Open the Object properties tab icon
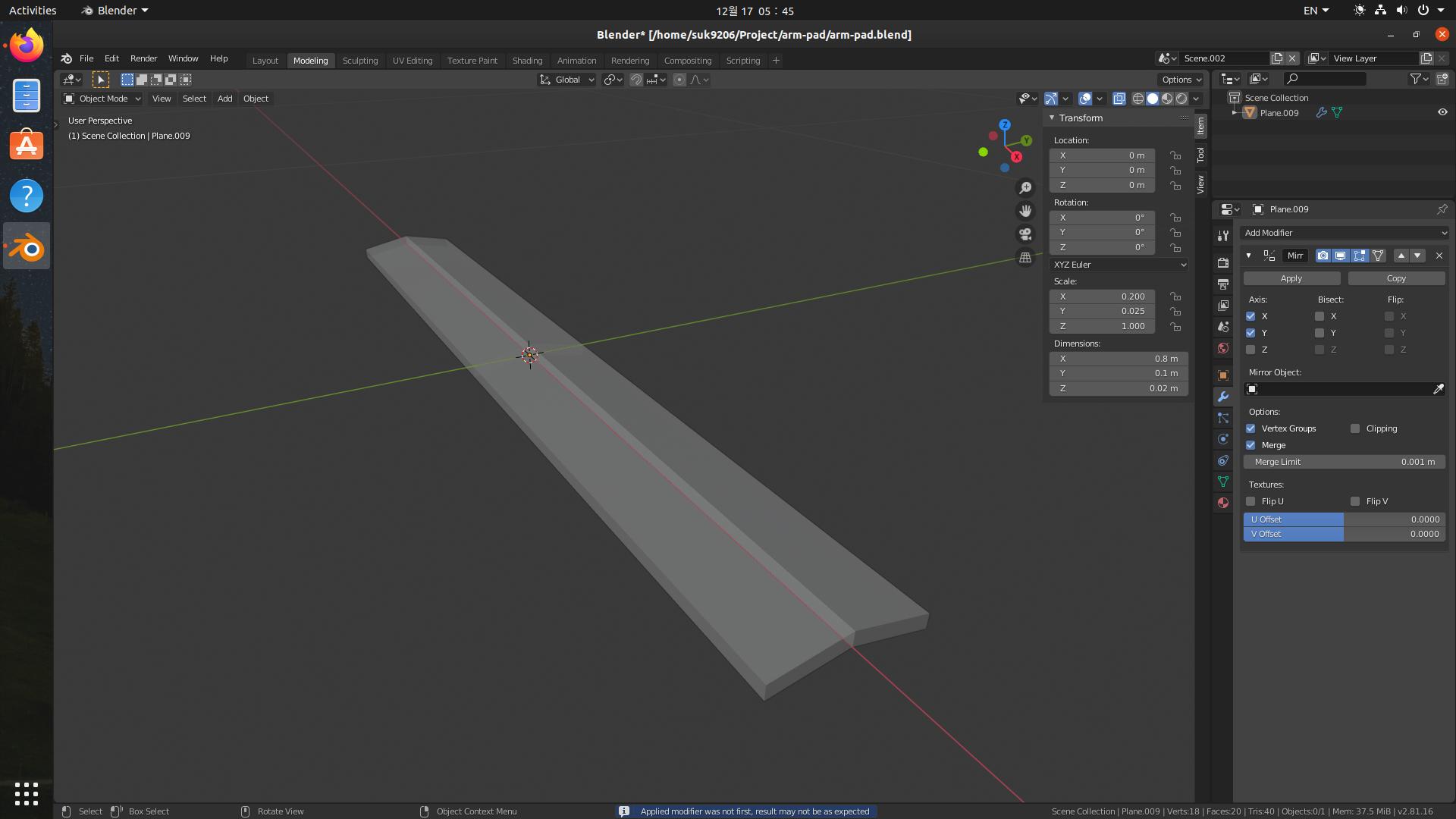Screen dimensions: 1456x819 click(1222, 375)
